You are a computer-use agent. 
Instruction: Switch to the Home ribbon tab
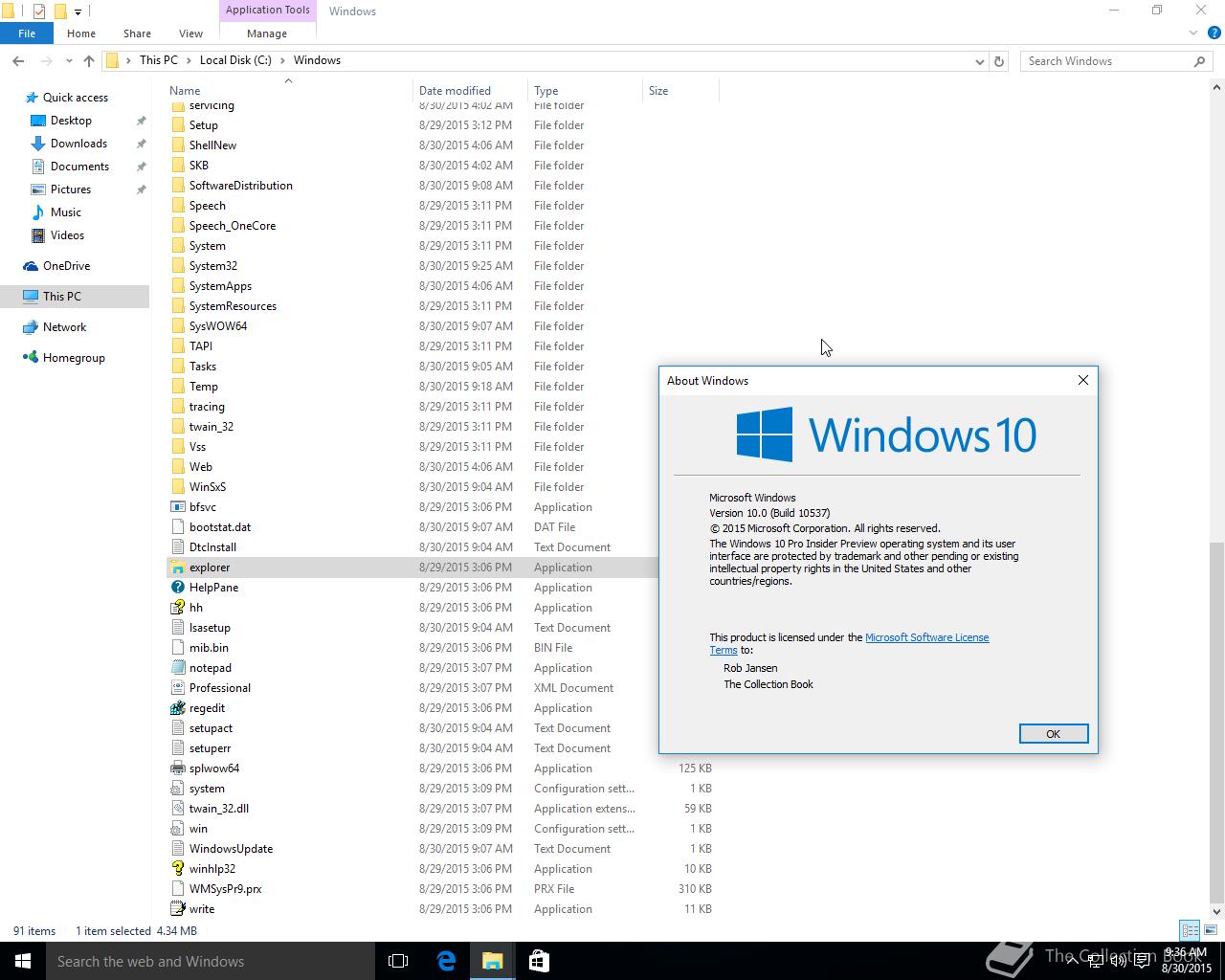(x=81, y=33)
